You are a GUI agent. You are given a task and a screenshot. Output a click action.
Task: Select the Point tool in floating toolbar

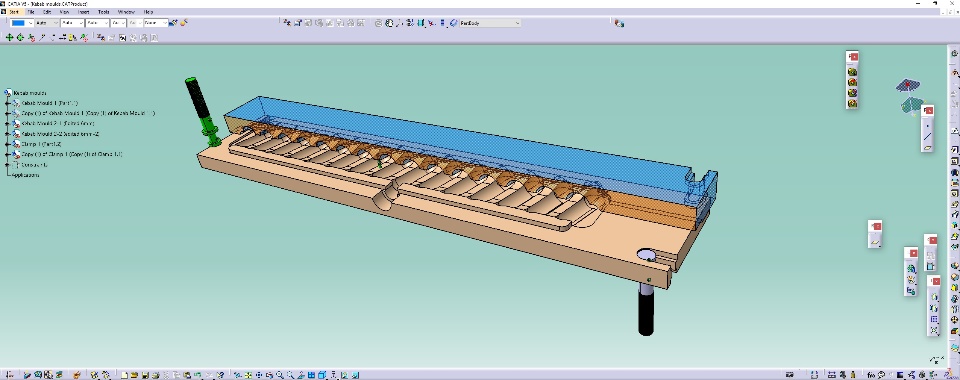pyautogui.click(x=928, y=125)
